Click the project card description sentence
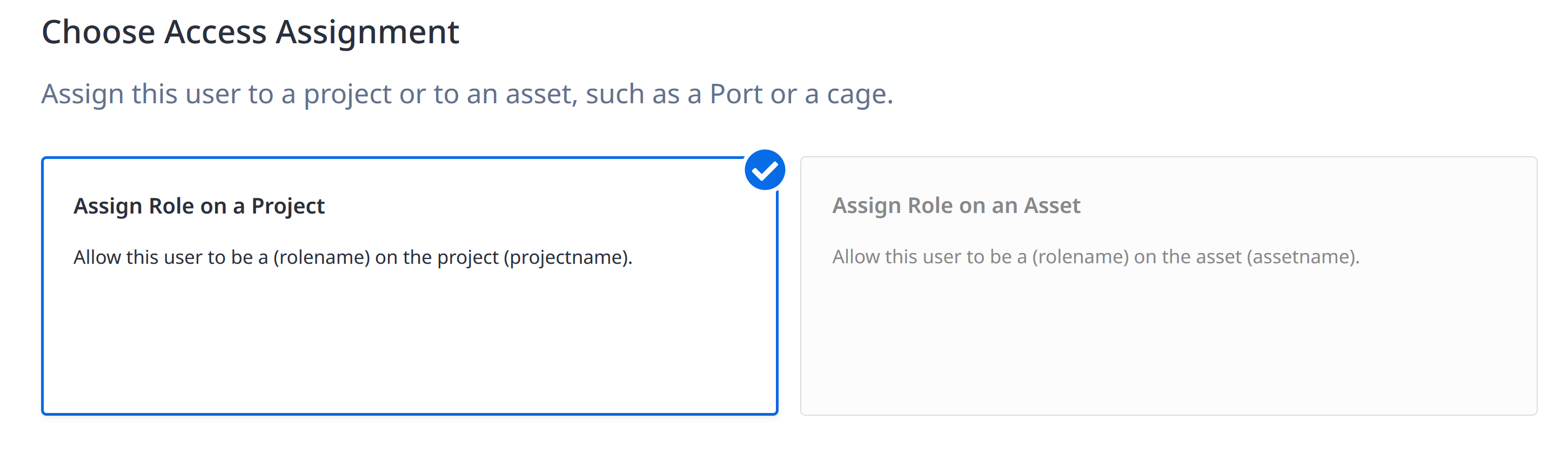The image size is (1568, 453). (x=353, y=257)
